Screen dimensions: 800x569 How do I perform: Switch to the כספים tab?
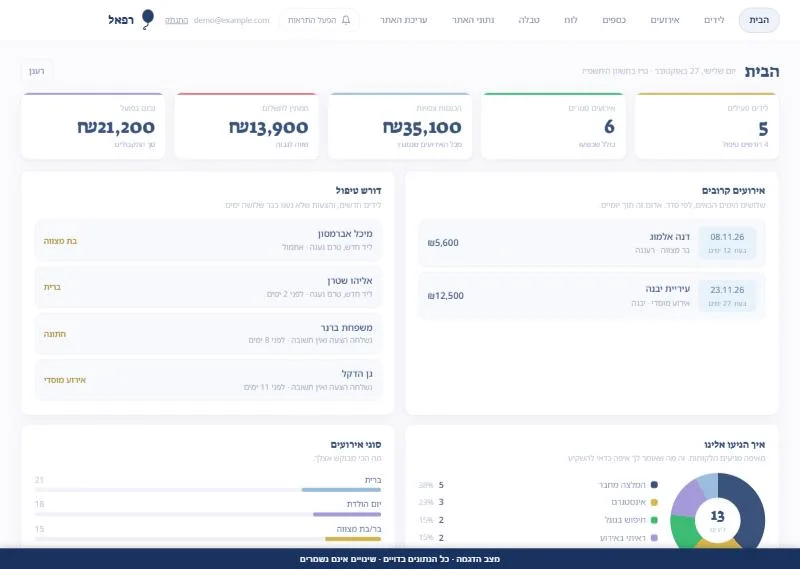tap(614, 20)
